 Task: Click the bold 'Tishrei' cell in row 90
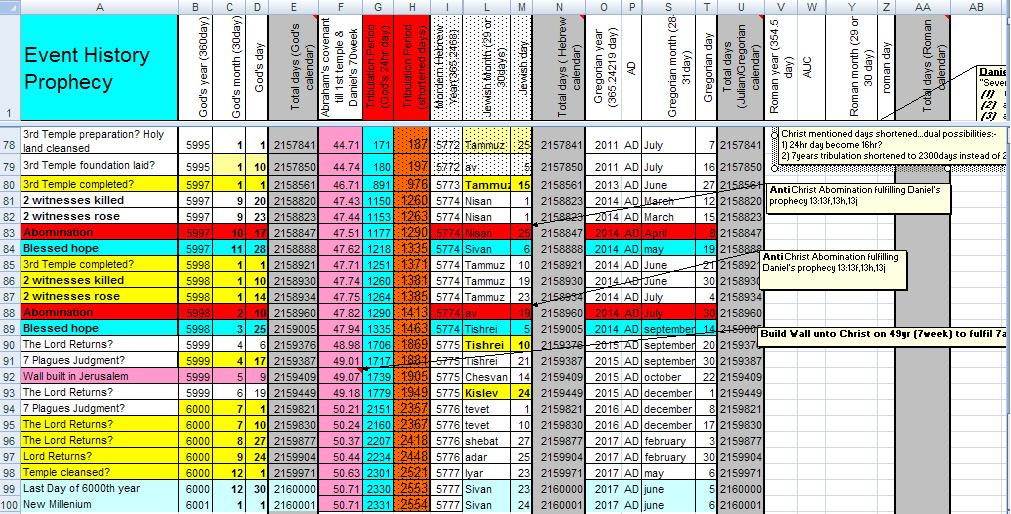click(x=486, y=344)
